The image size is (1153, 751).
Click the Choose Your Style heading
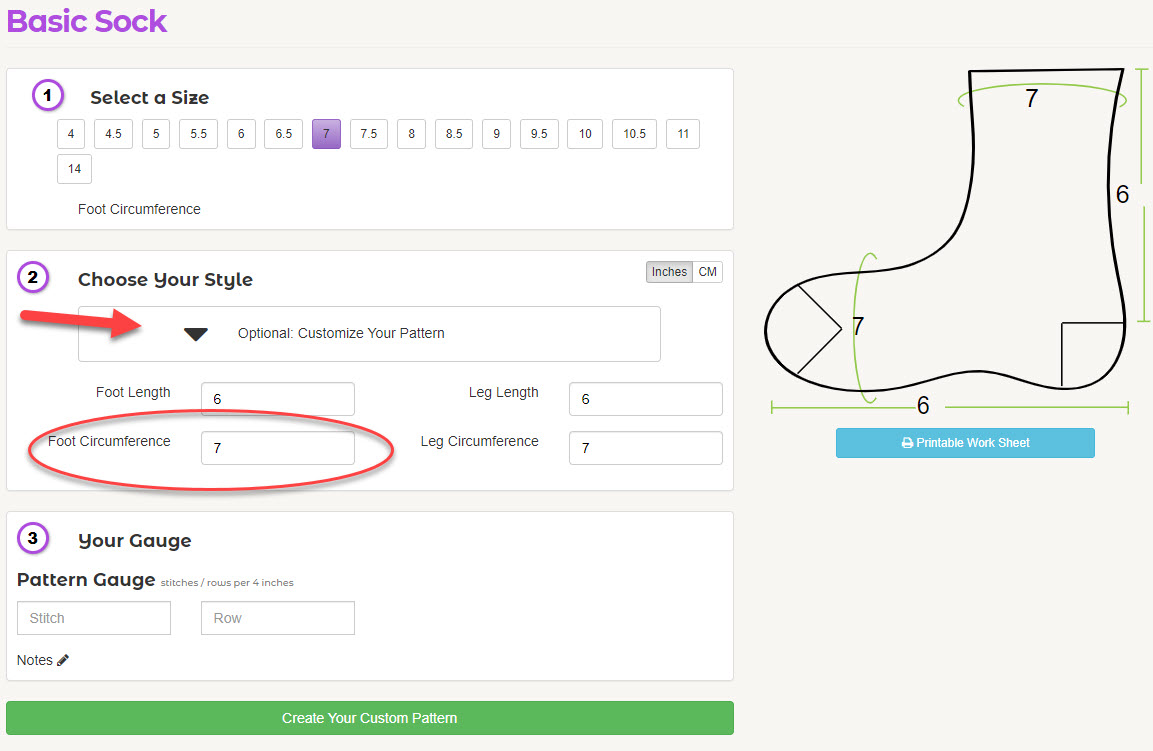165,280
